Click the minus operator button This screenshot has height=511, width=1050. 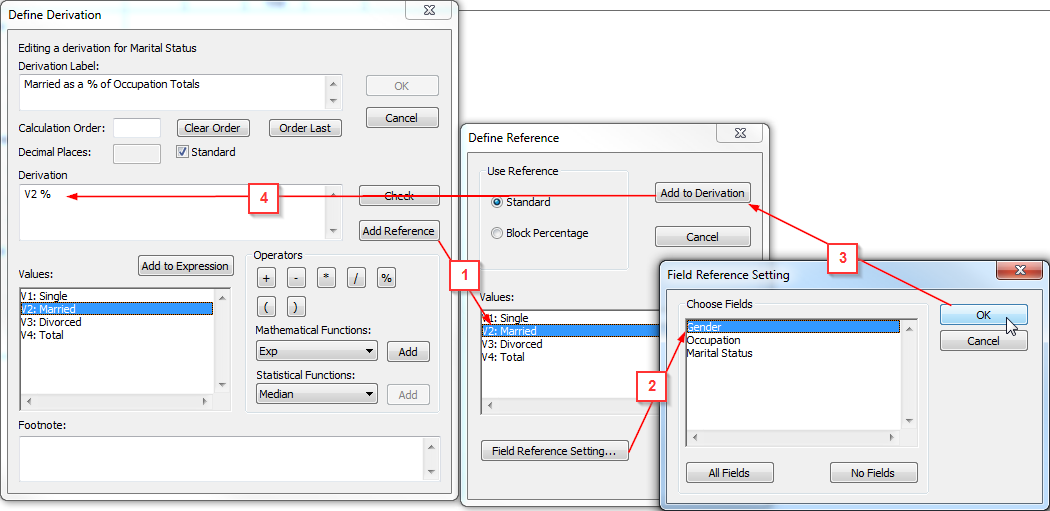coord(296,278)
